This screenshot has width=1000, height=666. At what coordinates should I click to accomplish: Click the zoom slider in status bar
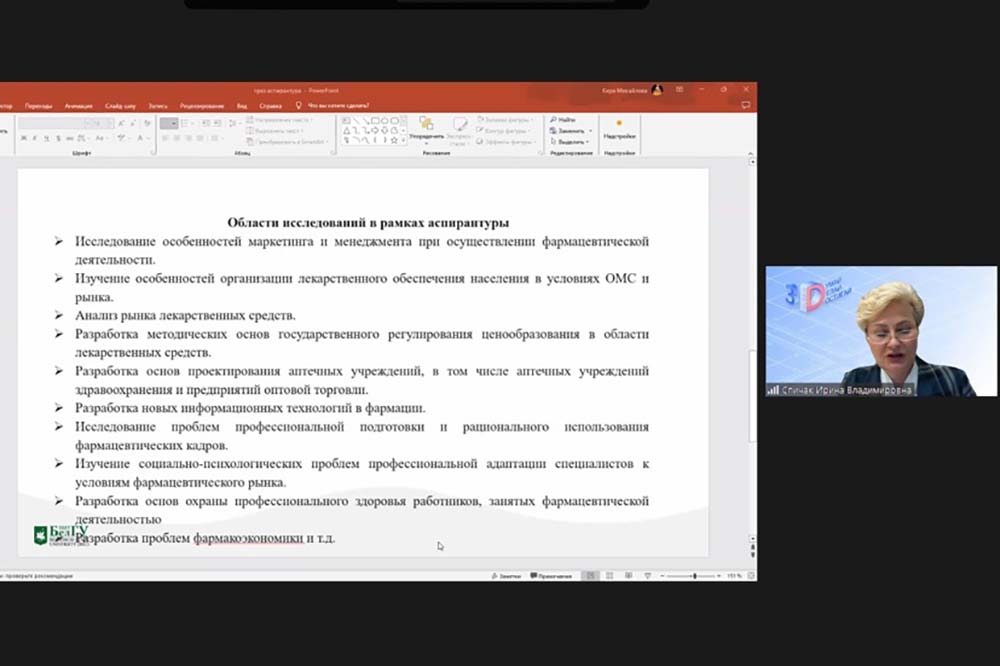tap(693, 576)
